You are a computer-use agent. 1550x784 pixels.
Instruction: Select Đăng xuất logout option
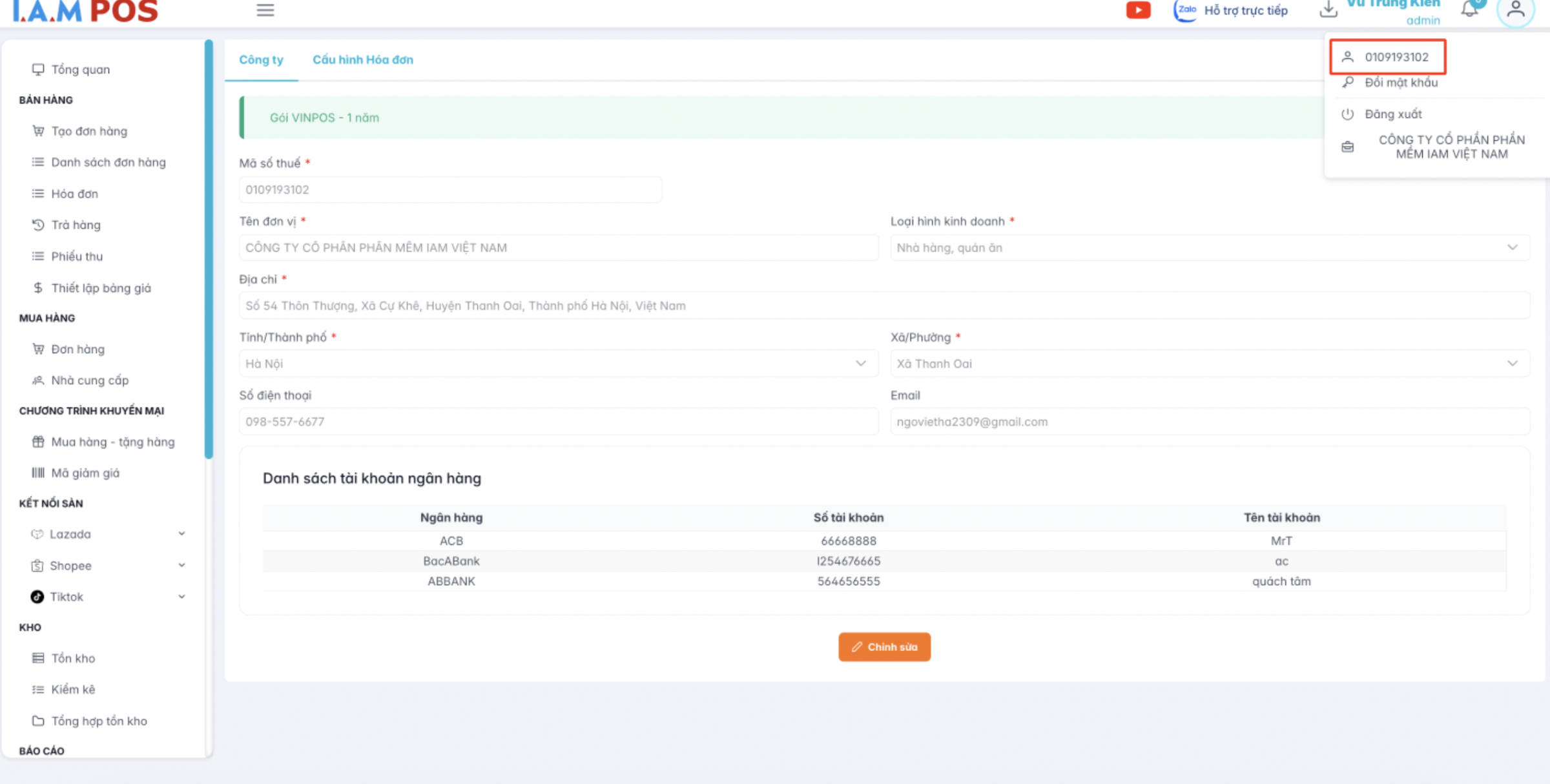(1393, 114)
